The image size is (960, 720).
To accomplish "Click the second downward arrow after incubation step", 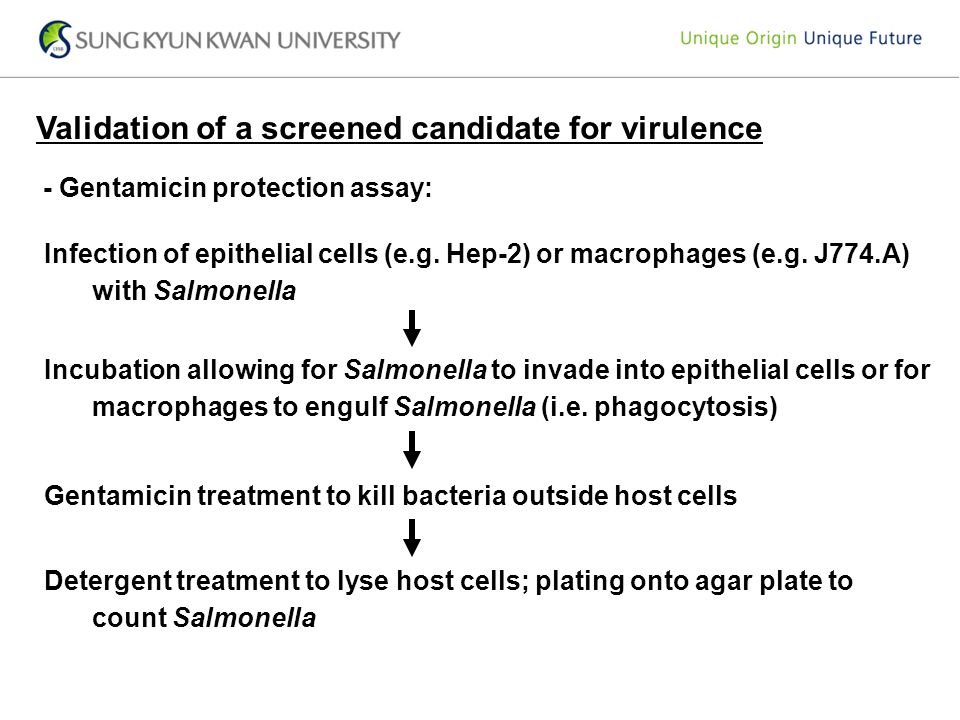I will (x=412, y=450).
